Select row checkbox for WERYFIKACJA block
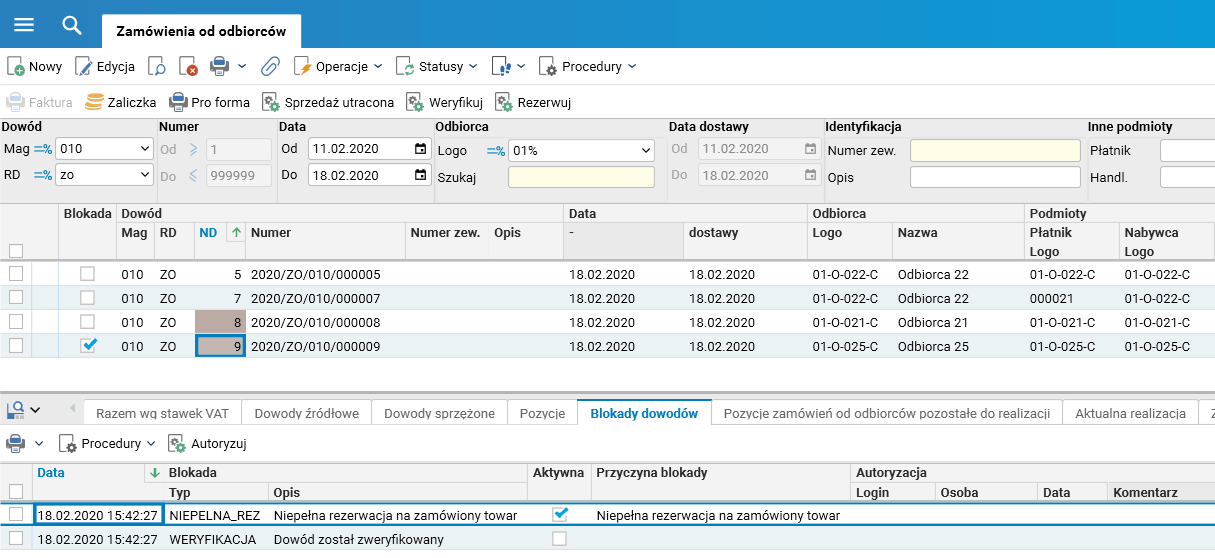Screen dimensions: 1215x558 [x=16, y=538]
